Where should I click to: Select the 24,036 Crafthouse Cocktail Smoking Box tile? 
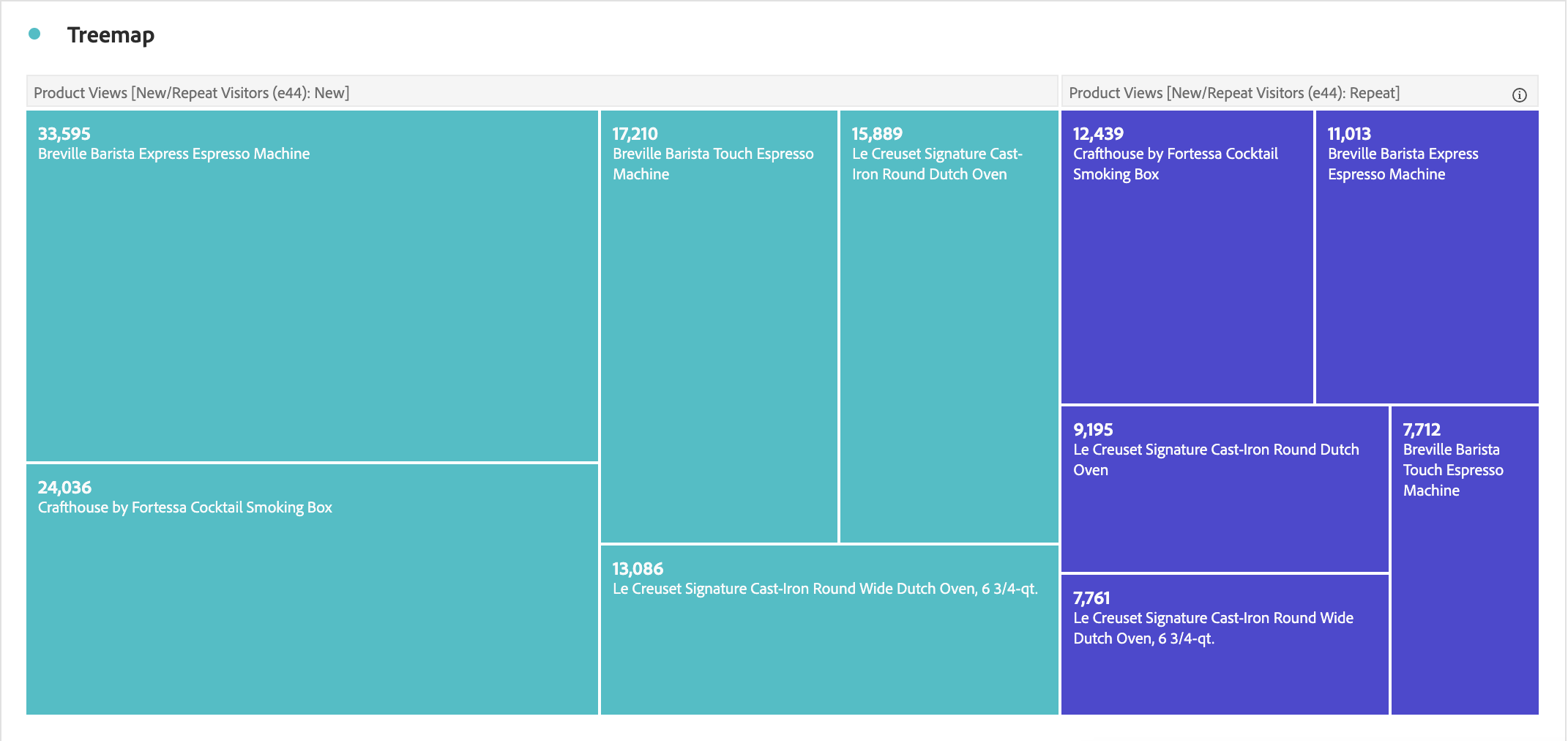click(307, 586)
